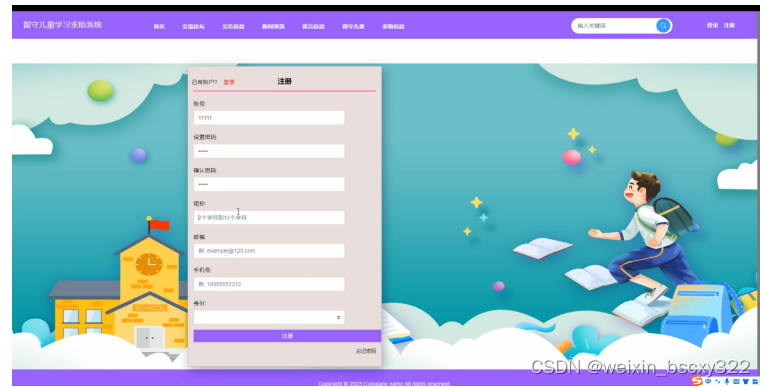
Task: Toggle the Sogou 中 Chinese/English mode icon
Action: coord(708,381)
